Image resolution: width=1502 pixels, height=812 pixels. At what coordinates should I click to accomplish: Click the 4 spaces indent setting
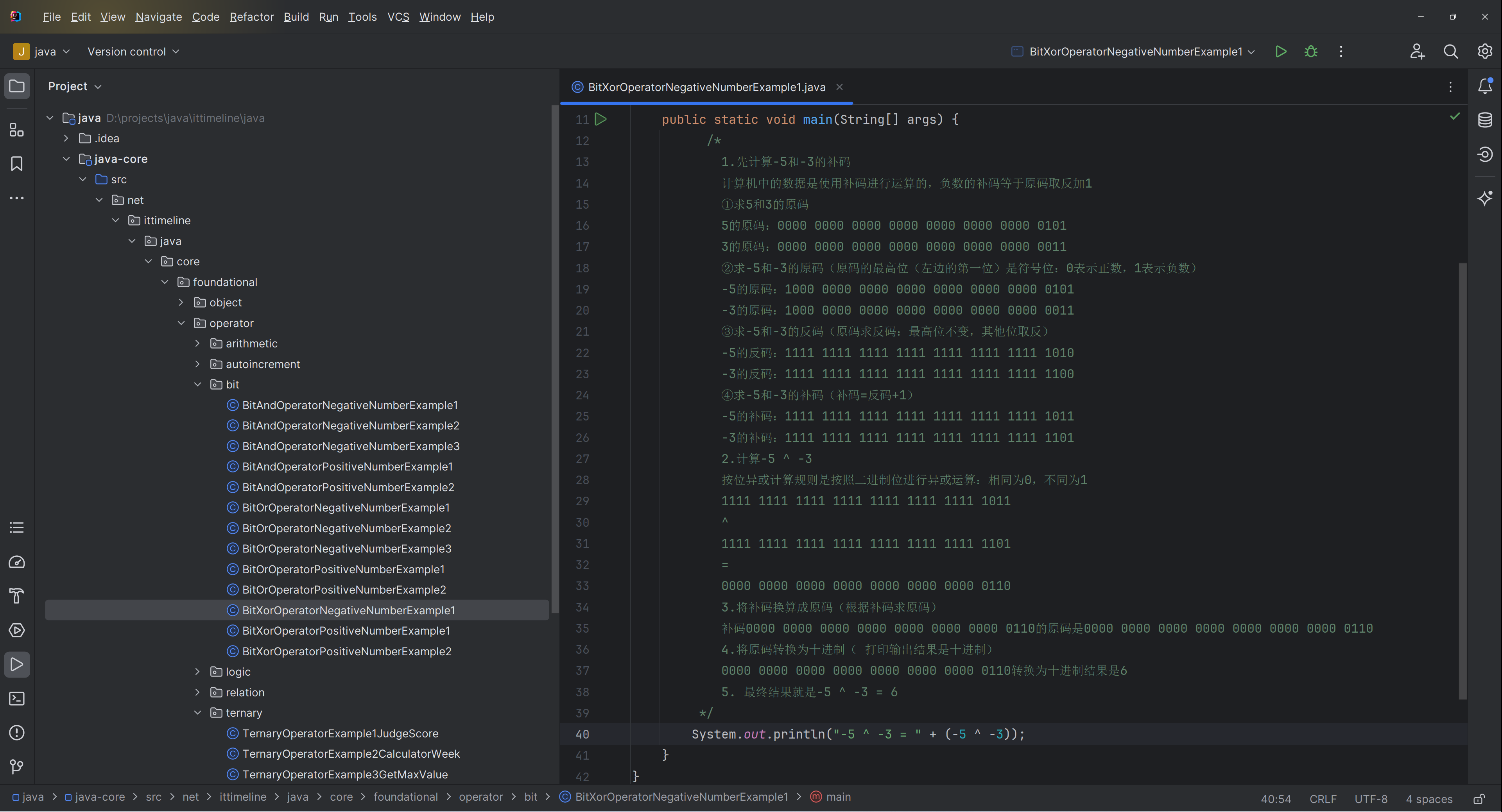pyautogui.click(x=1429, y=799)
